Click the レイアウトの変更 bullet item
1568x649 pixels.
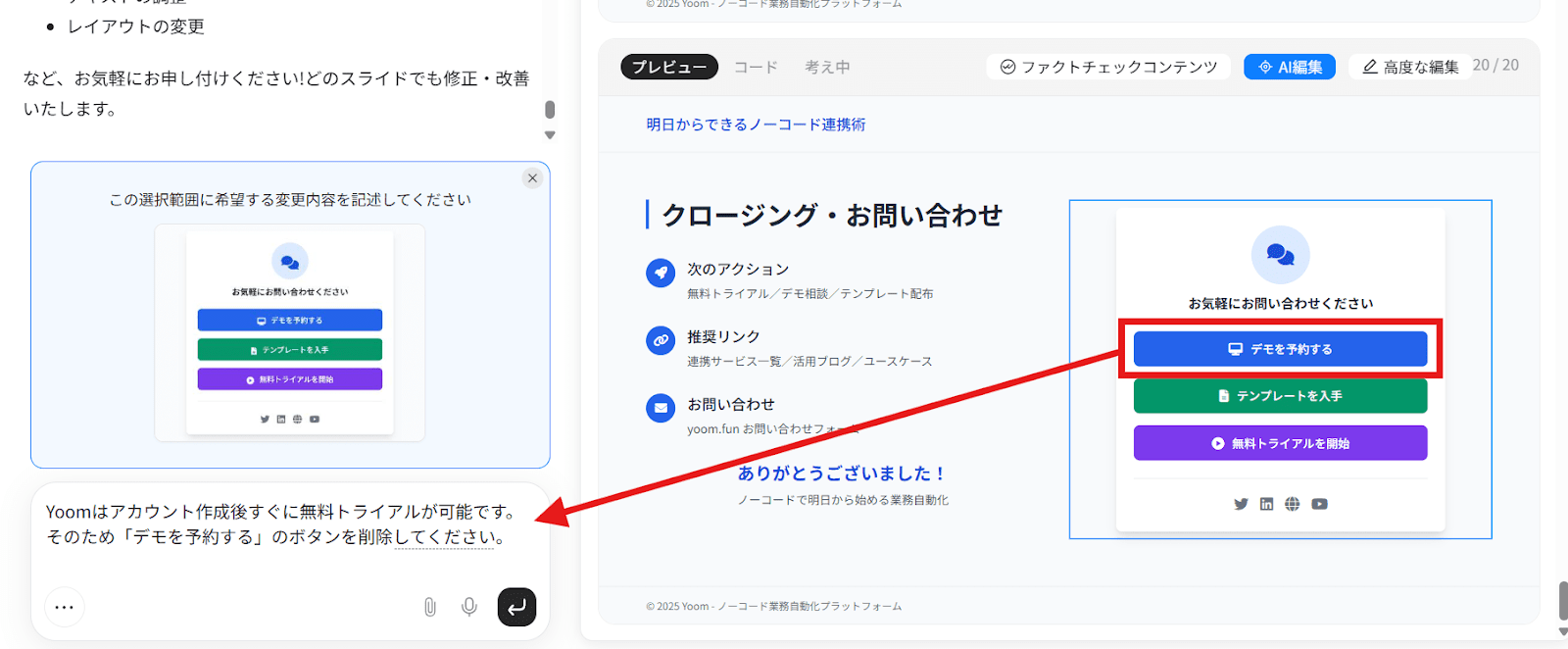tap(135, 26)
